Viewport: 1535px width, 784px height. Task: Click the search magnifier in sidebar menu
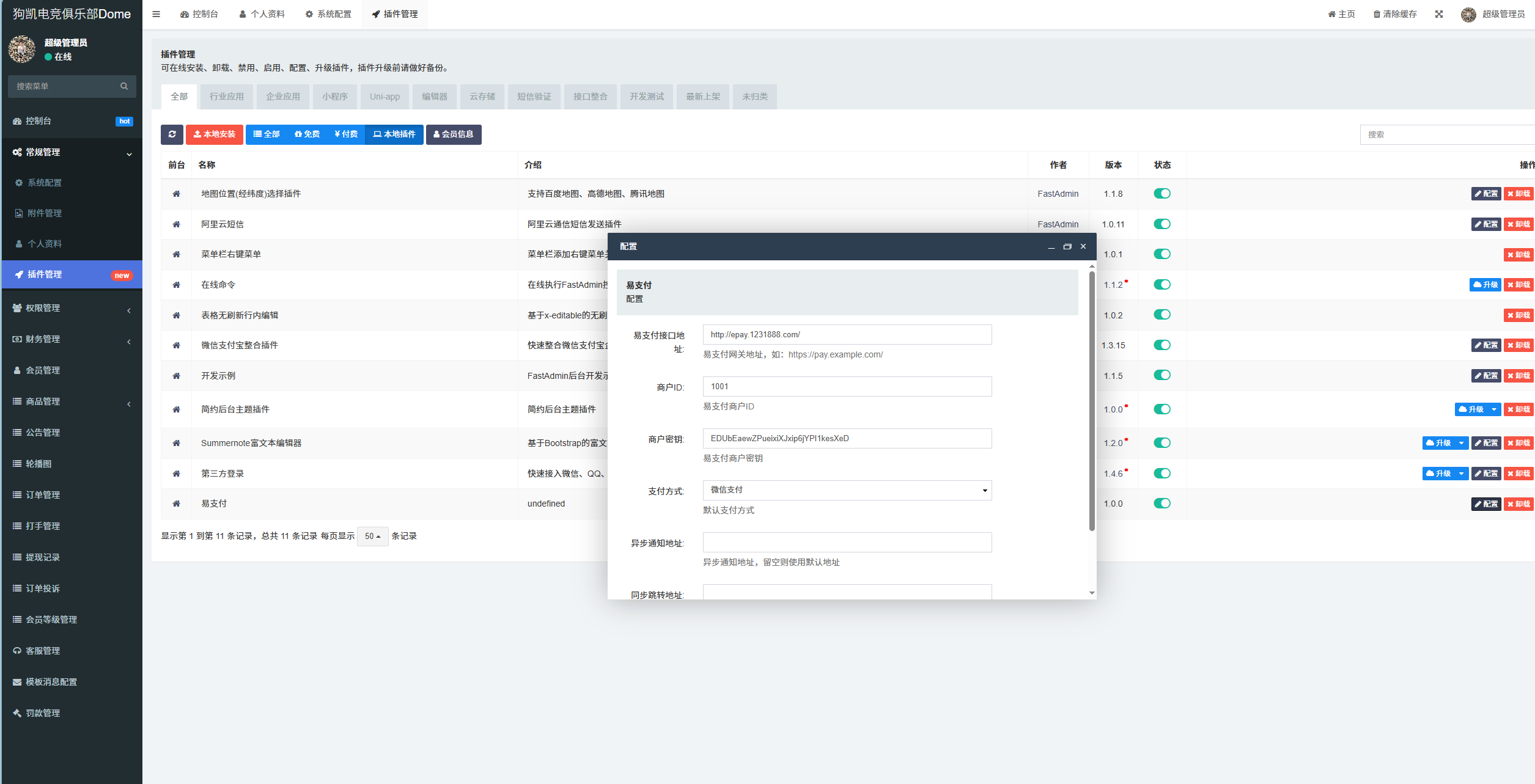tap(124, 86)
